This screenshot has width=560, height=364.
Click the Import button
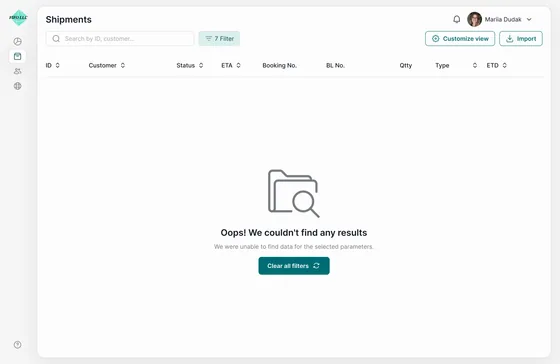pyautogui.click(x=521, y=39)
